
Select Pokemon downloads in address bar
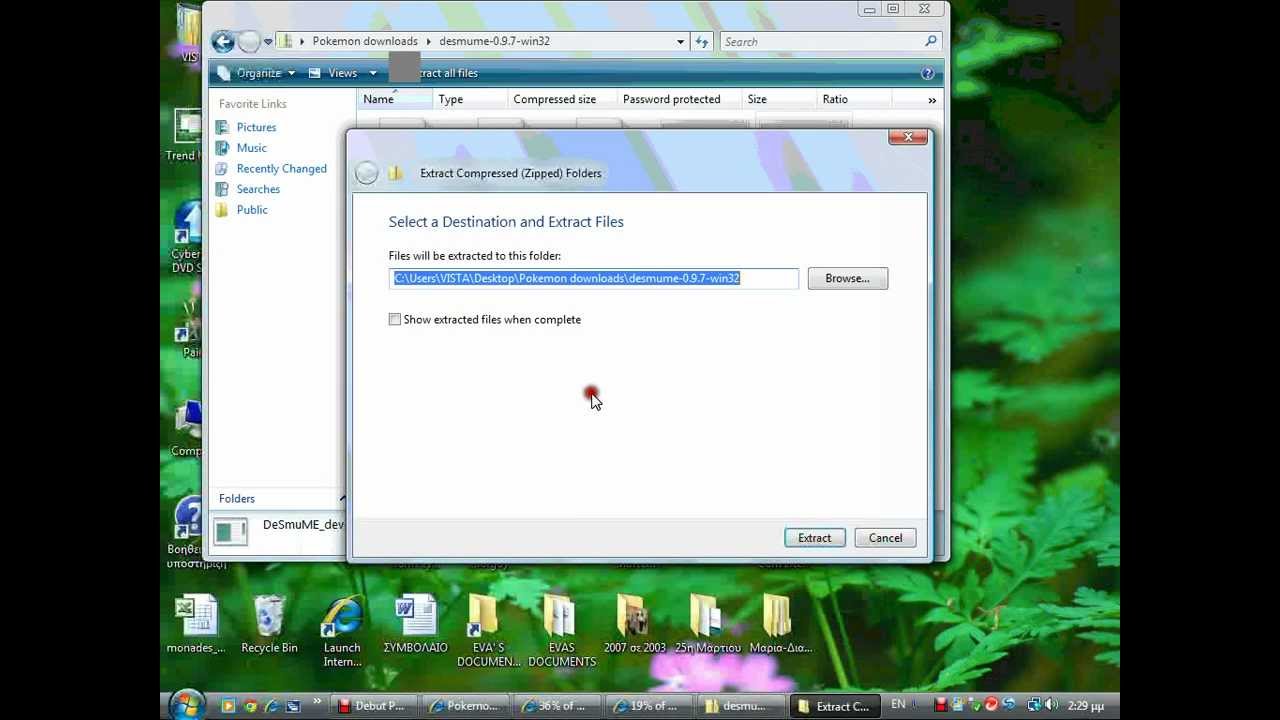click(x=365, y=41)
